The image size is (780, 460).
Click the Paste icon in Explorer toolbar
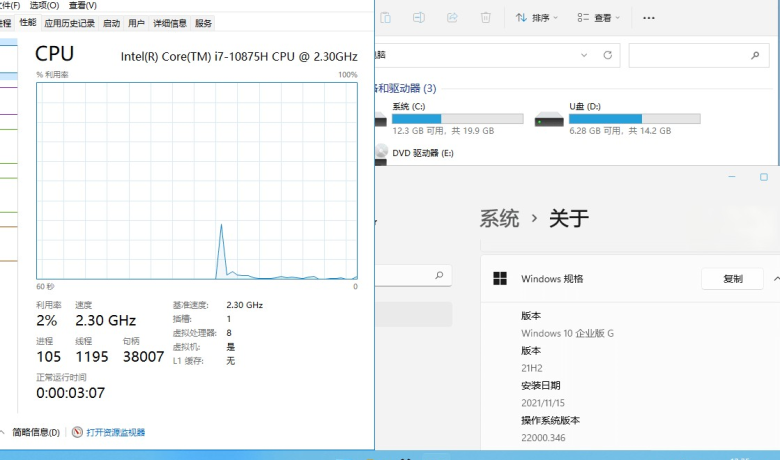(x=386, y=18)
